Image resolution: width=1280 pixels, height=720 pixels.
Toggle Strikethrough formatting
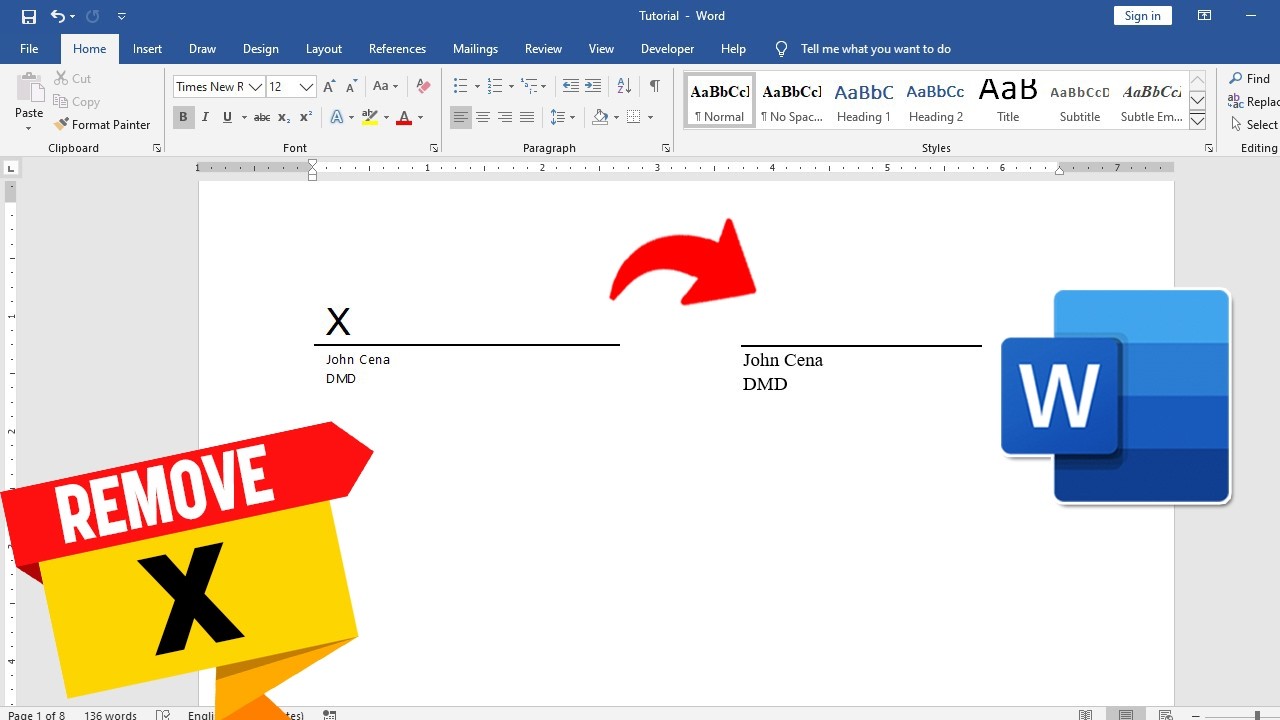tap(262, 117)
